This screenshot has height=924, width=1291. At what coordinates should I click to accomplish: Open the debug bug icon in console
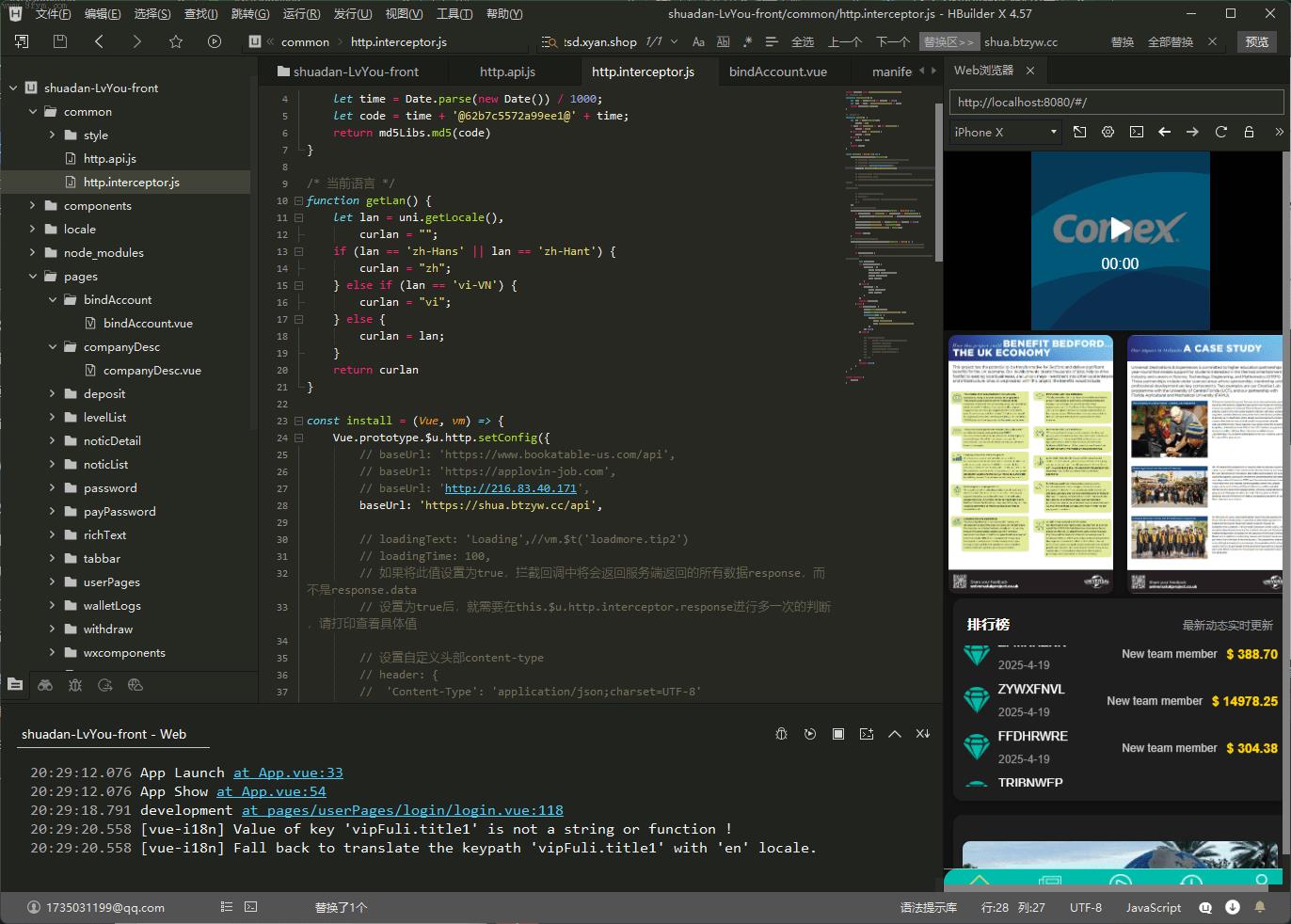coord(781,734)
